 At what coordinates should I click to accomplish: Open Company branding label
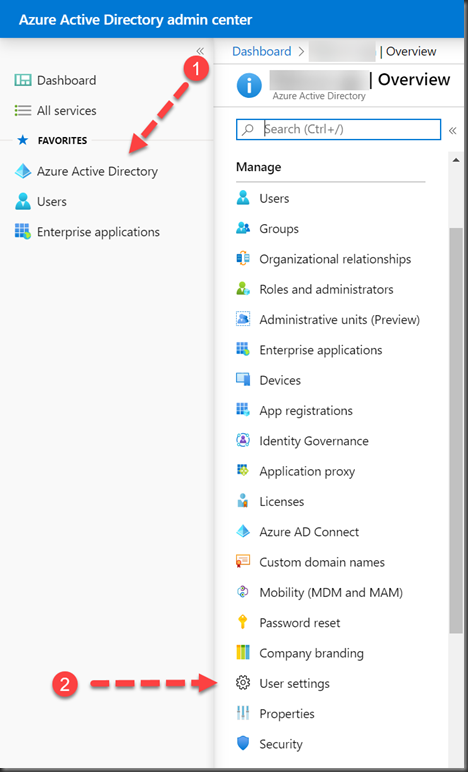312,653
